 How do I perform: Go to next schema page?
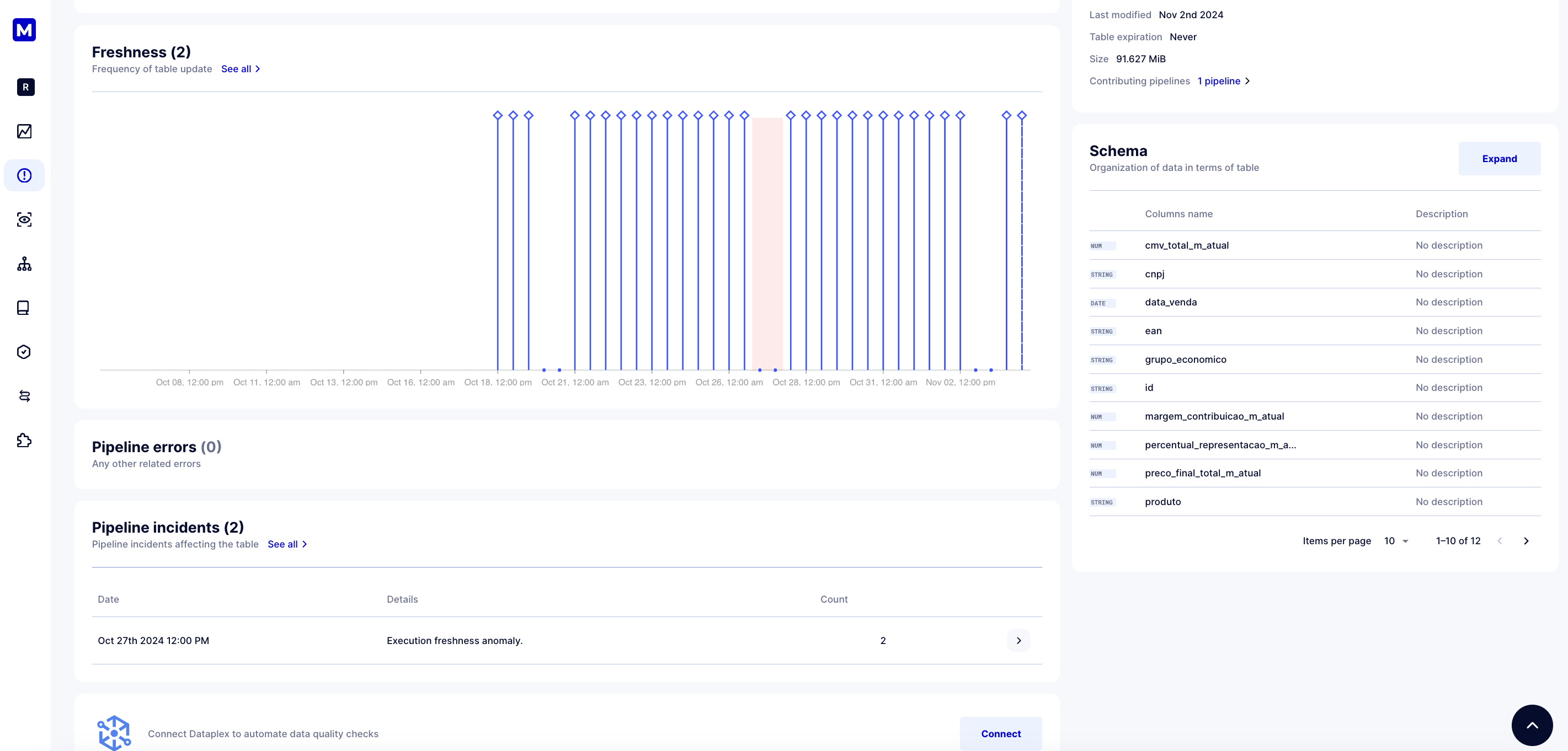[x=1526, y=541]
